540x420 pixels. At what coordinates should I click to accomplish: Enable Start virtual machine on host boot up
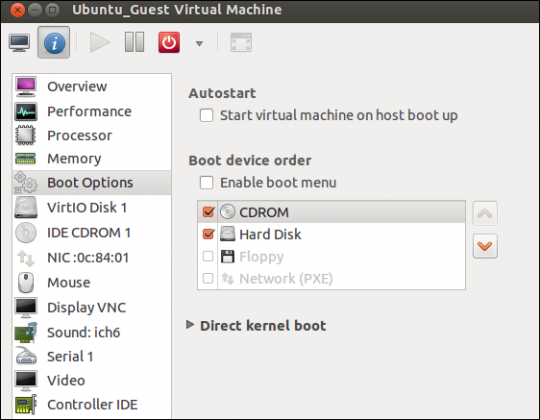point(207,115)
